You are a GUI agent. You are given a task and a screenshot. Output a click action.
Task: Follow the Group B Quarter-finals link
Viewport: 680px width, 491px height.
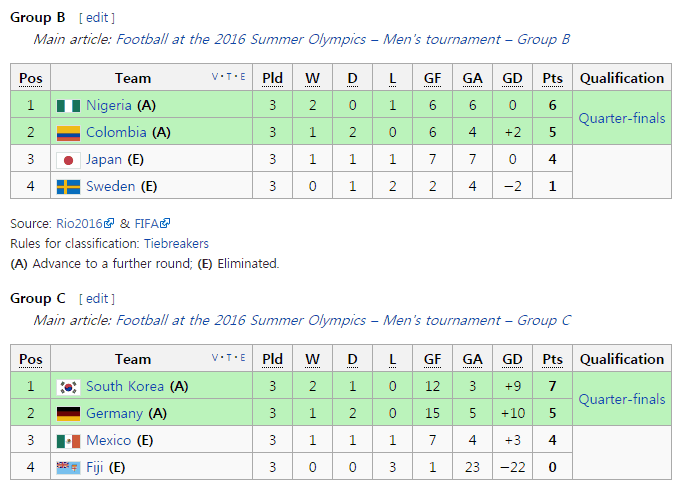(x=621, y=118)
